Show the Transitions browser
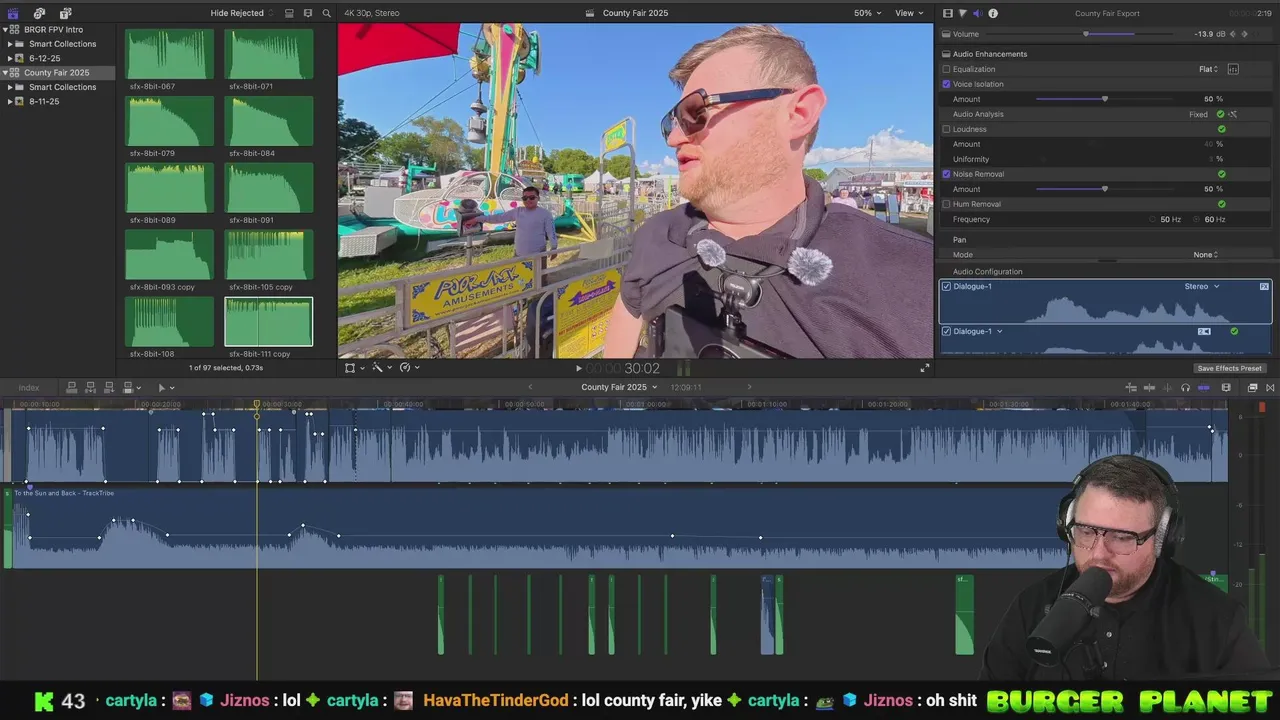The width and height of the screenshot is (1280, 720). pyautogui.click(x=1270, y=387)
